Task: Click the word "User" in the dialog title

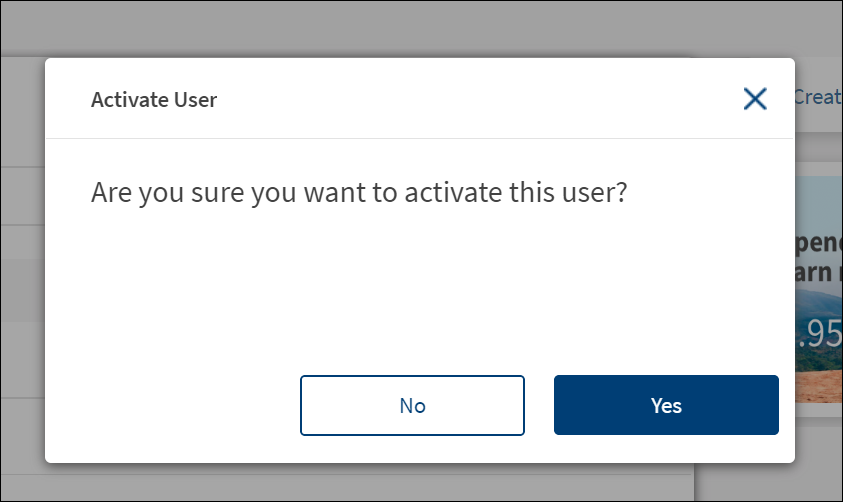Action: (198, 99)
